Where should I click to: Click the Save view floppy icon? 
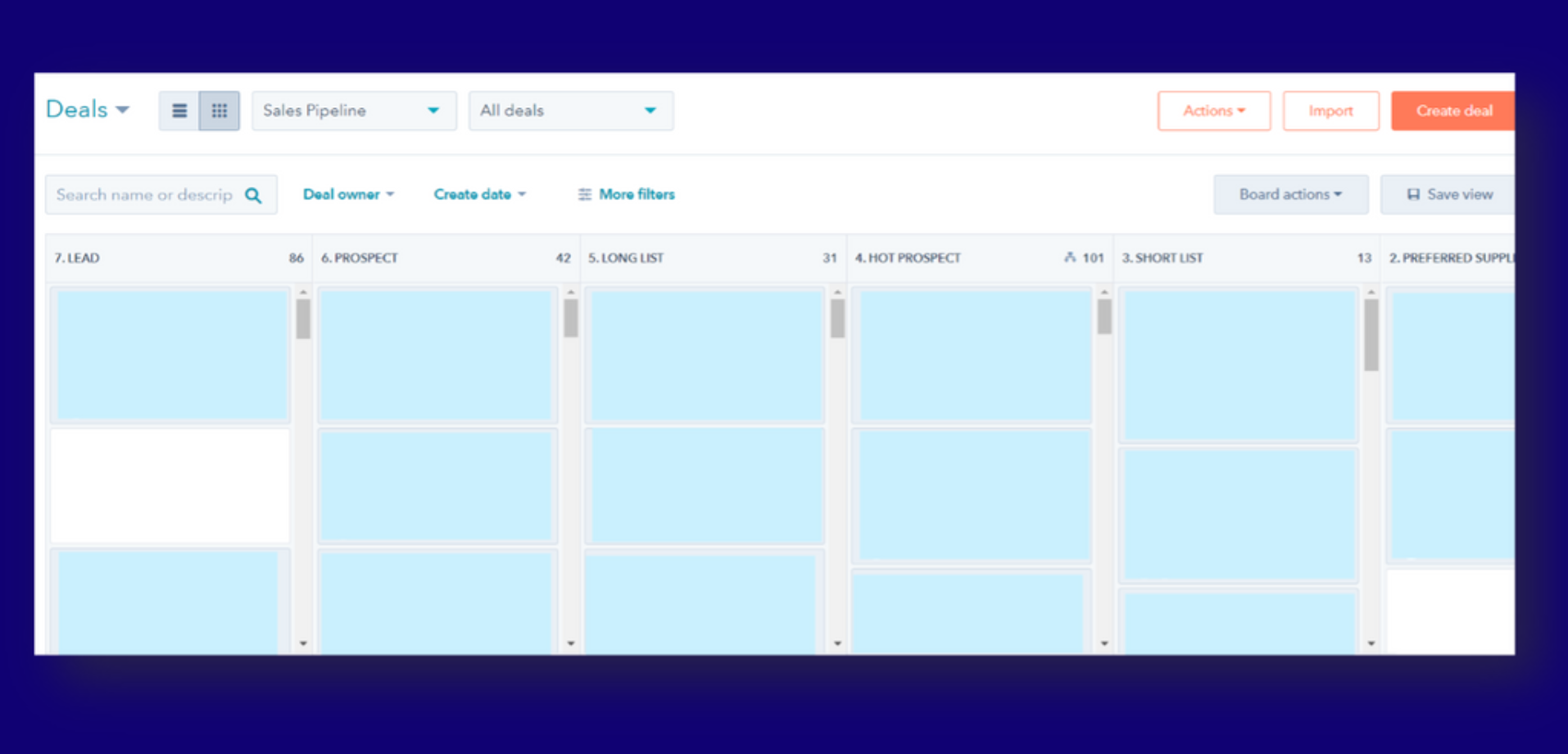[x=1413, y=194]
